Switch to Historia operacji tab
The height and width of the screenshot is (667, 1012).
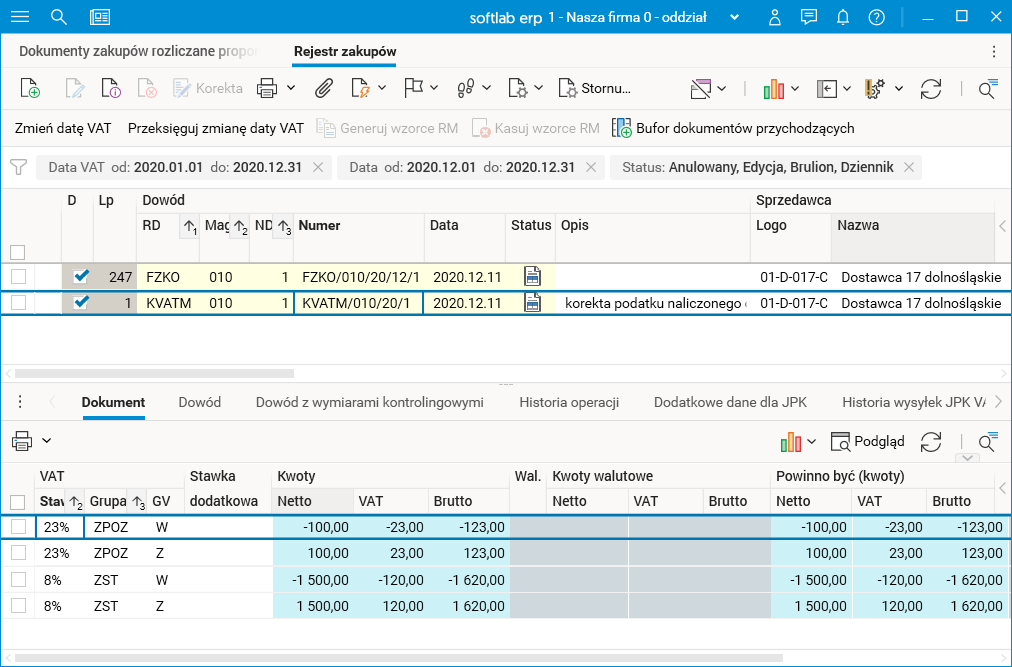[569, 402]
